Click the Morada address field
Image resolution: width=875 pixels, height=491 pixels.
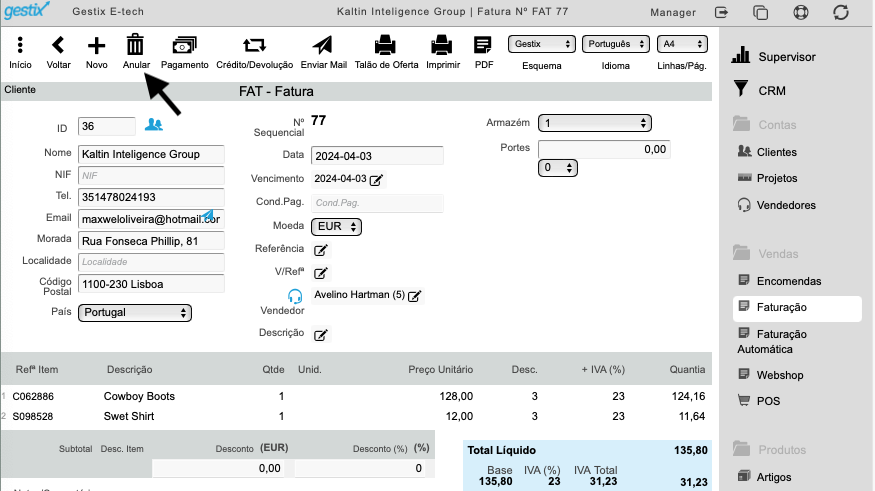tap(151, 242)
